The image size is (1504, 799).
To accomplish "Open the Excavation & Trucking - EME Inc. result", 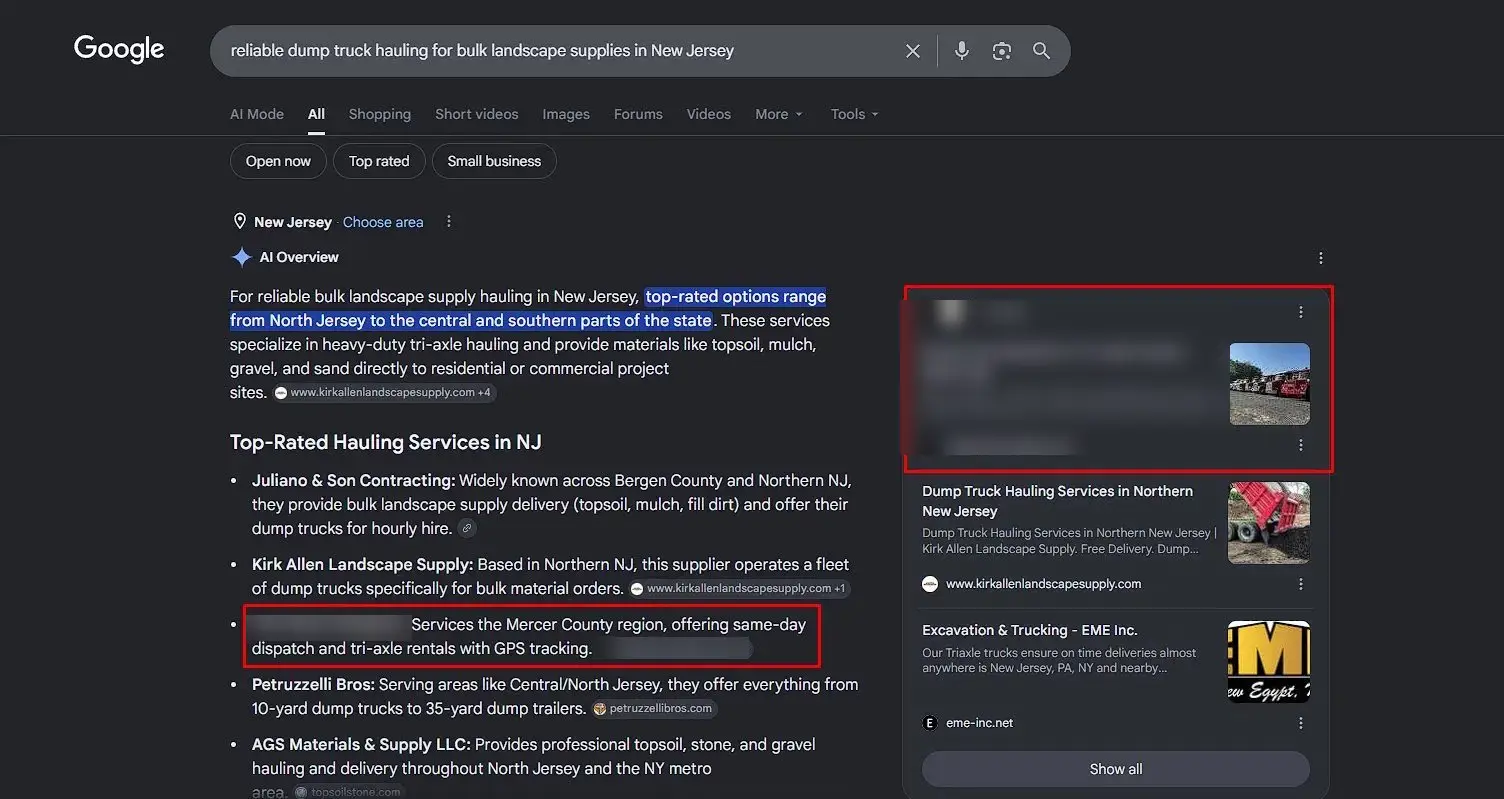I will click(x=1030, y=630).
